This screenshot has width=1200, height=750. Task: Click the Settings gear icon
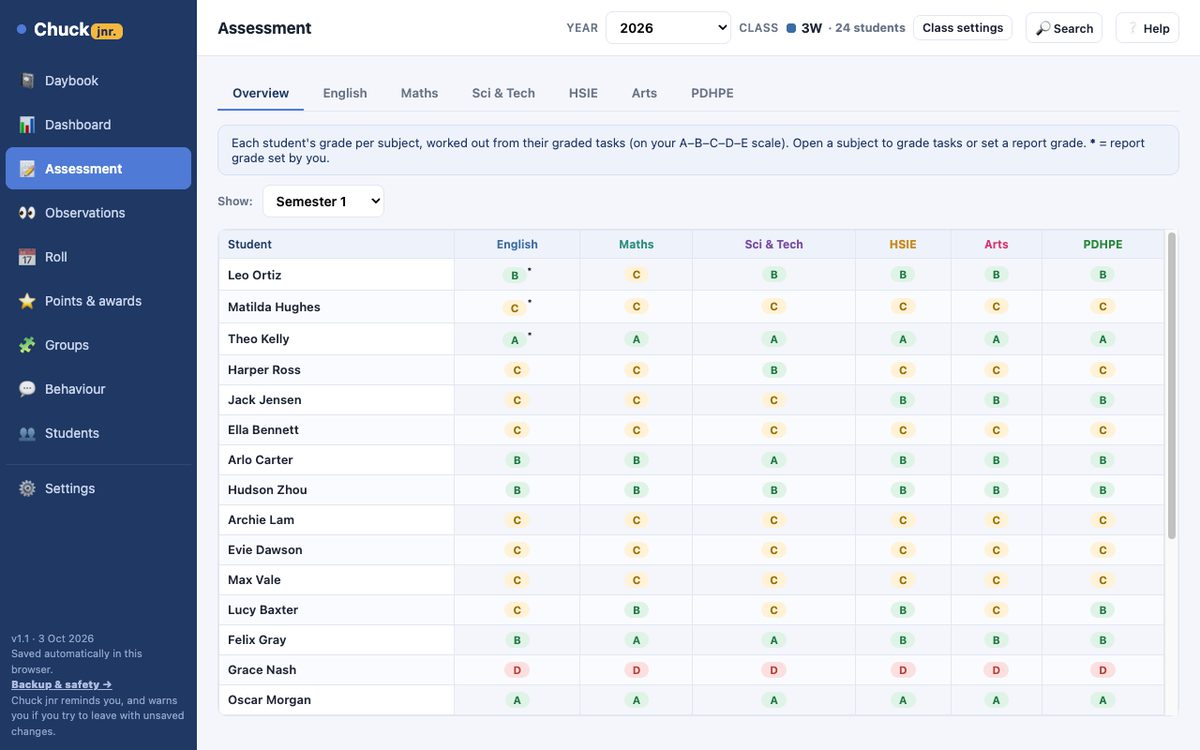click(27, 489)
